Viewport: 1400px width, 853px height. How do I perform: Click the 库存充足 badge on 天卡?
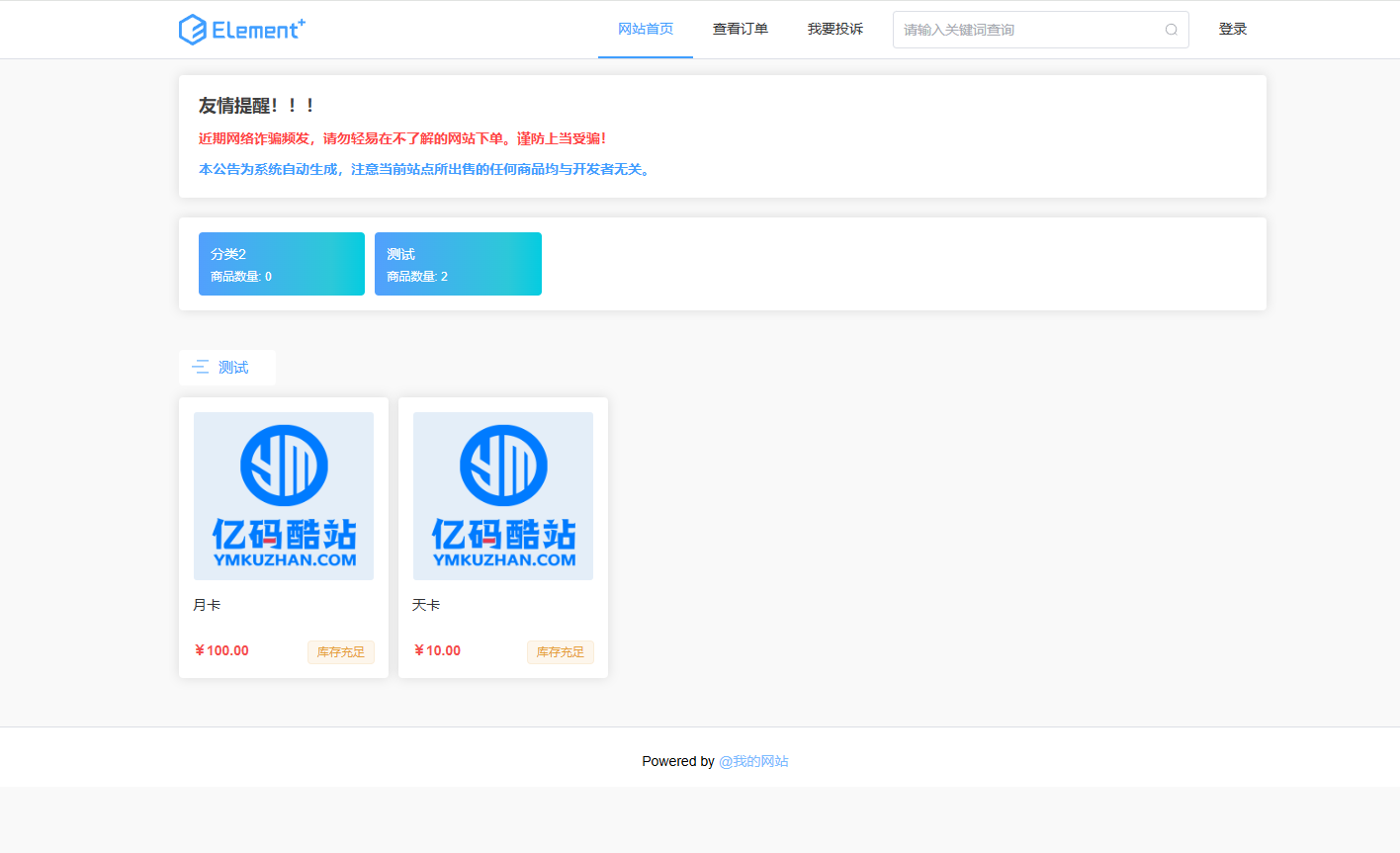tap(560, 651)
